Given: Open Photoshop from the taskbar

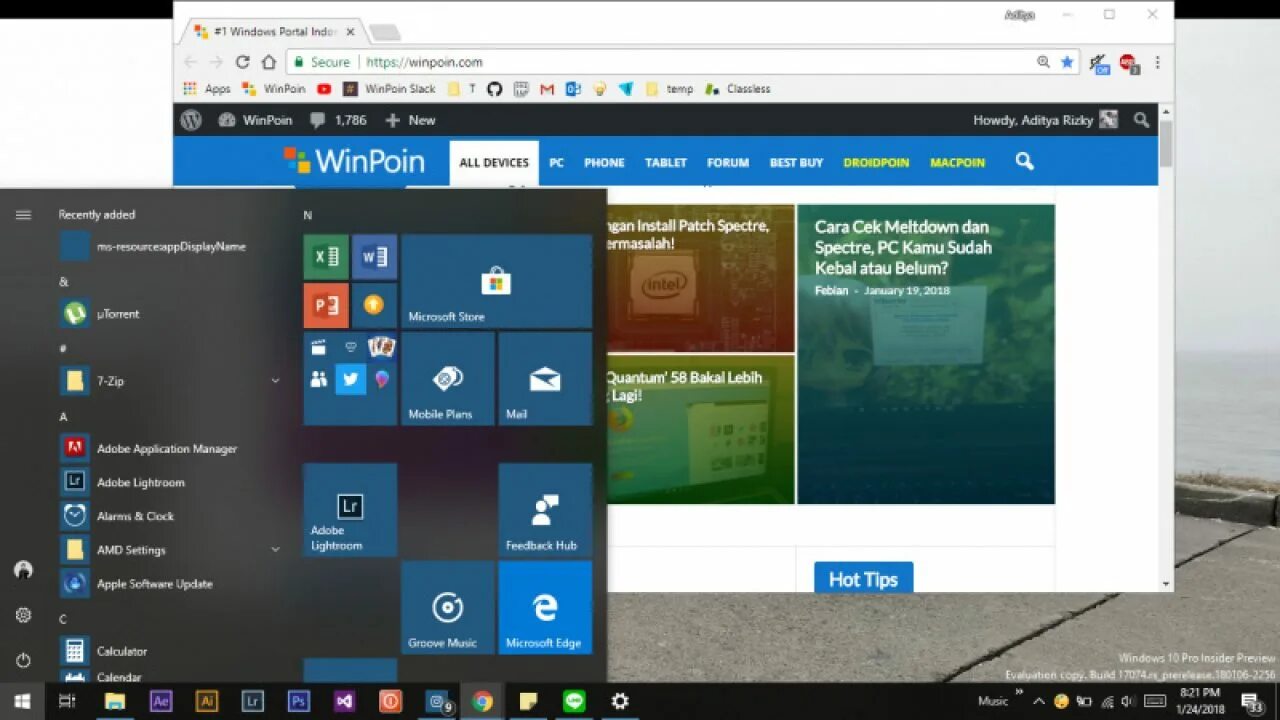Looking at the screenshot, I should 298,701.
